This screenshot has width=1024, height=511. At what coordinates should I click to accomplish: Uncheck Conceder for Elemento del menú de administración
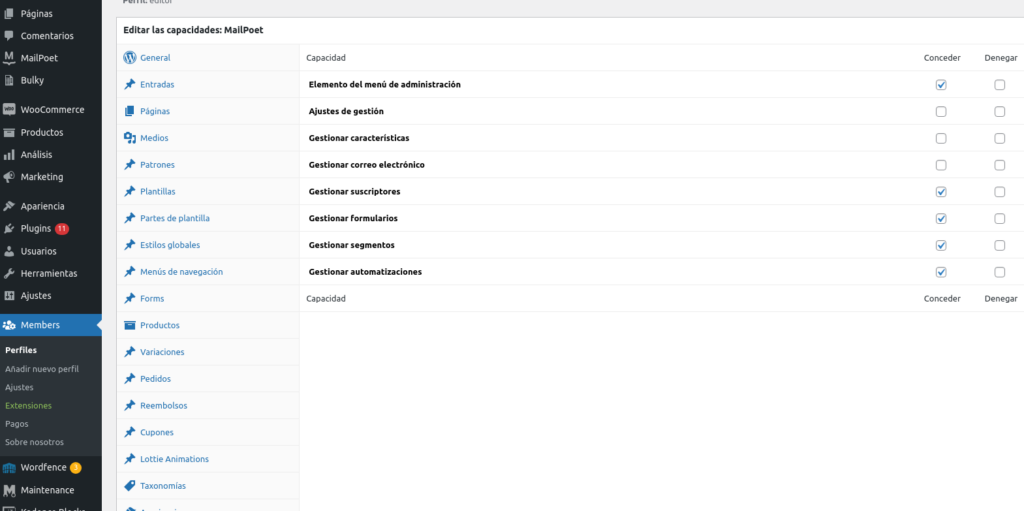pos(941,85)
